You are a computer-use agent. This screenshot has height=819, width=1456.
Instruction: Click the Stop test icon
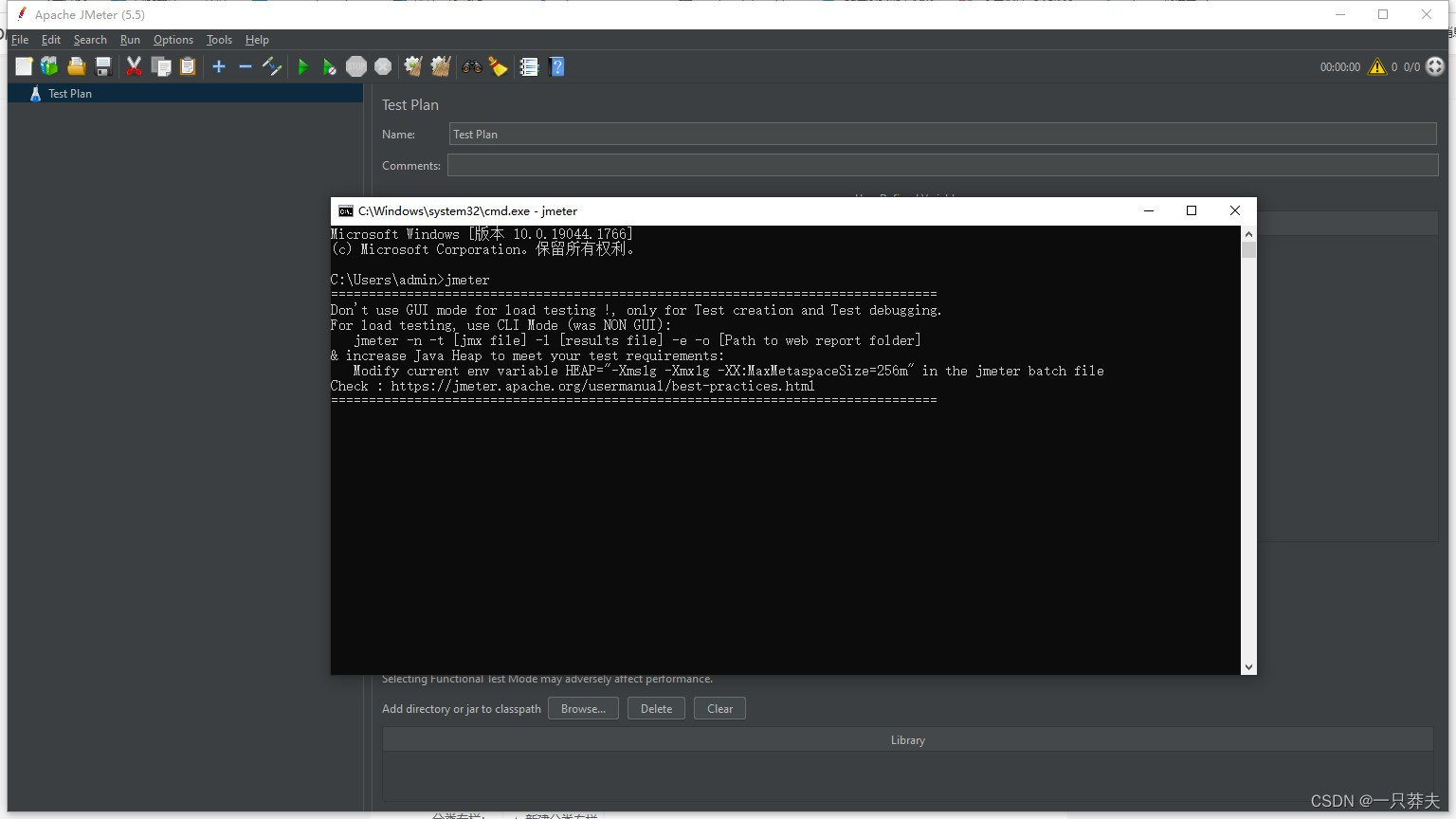pyautogui.click(x=356, y=66)
